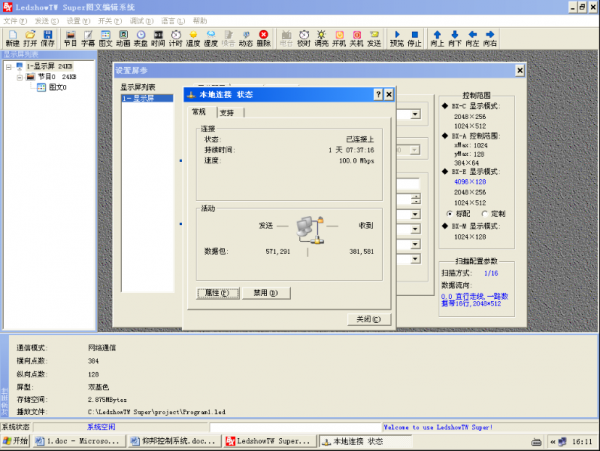Open the 调试 menu

pos(142,21)
